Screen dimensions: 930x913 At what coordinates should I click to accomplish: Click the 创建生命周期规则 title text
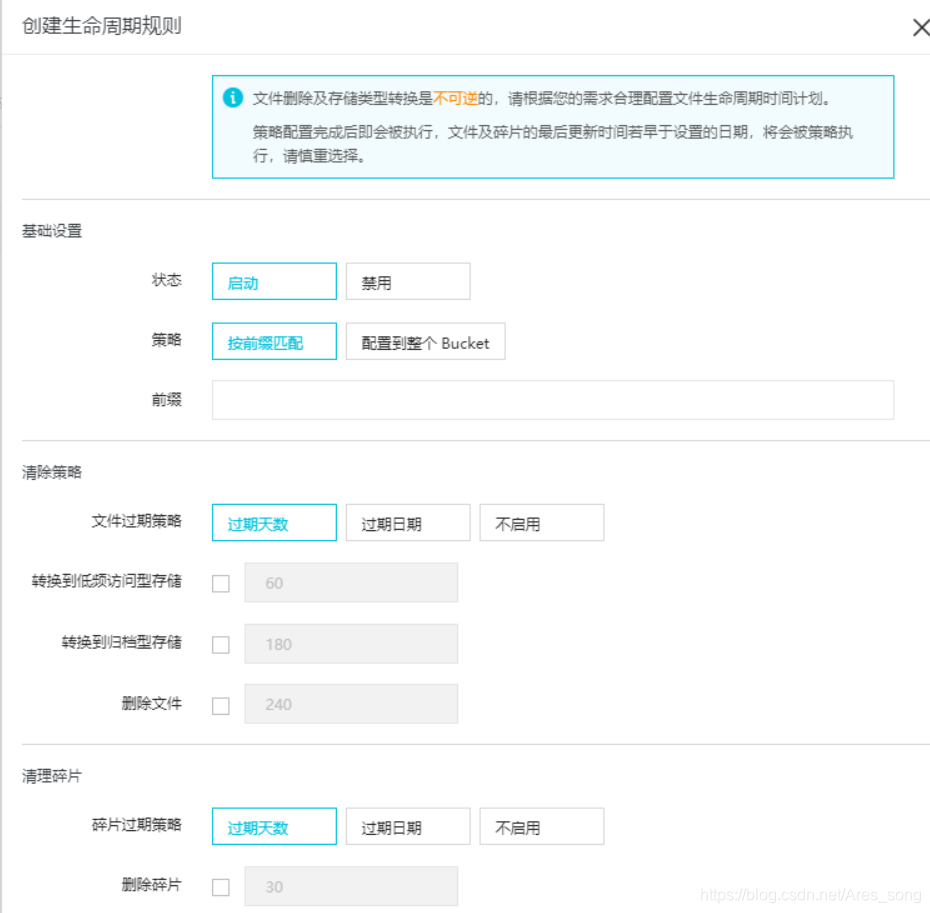(101, 26)
